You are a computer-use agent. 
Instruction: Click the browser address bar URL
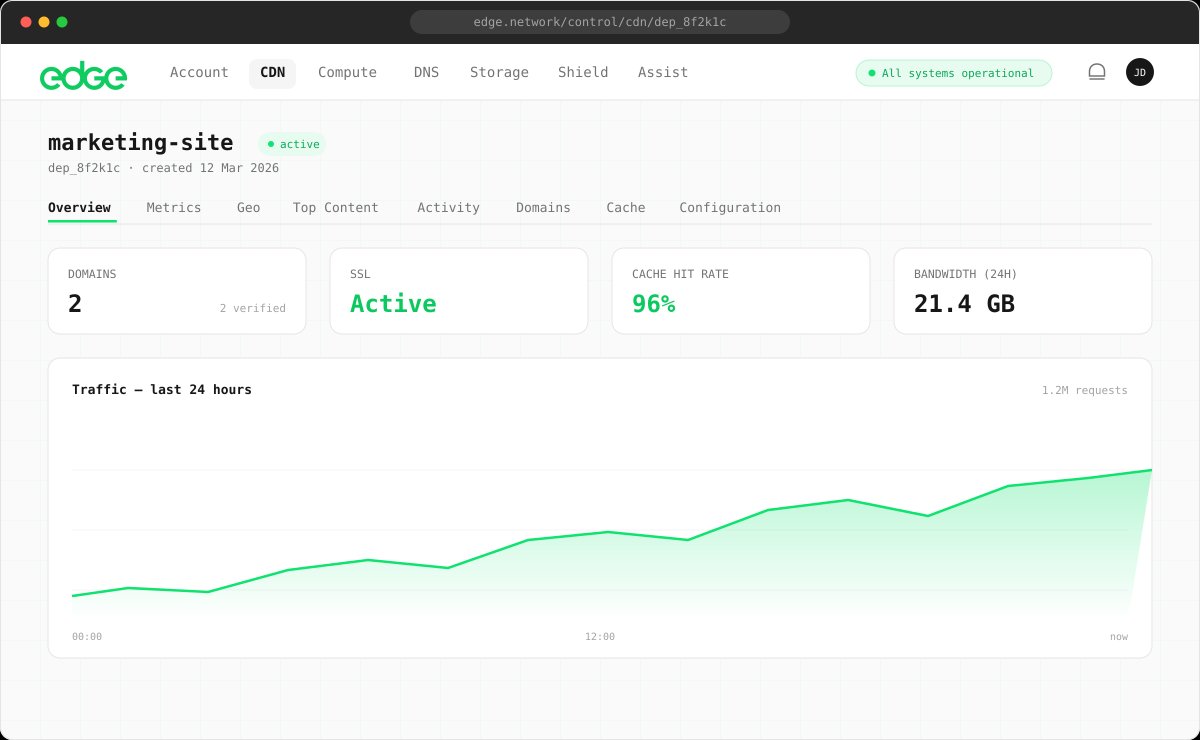point(600,22)
